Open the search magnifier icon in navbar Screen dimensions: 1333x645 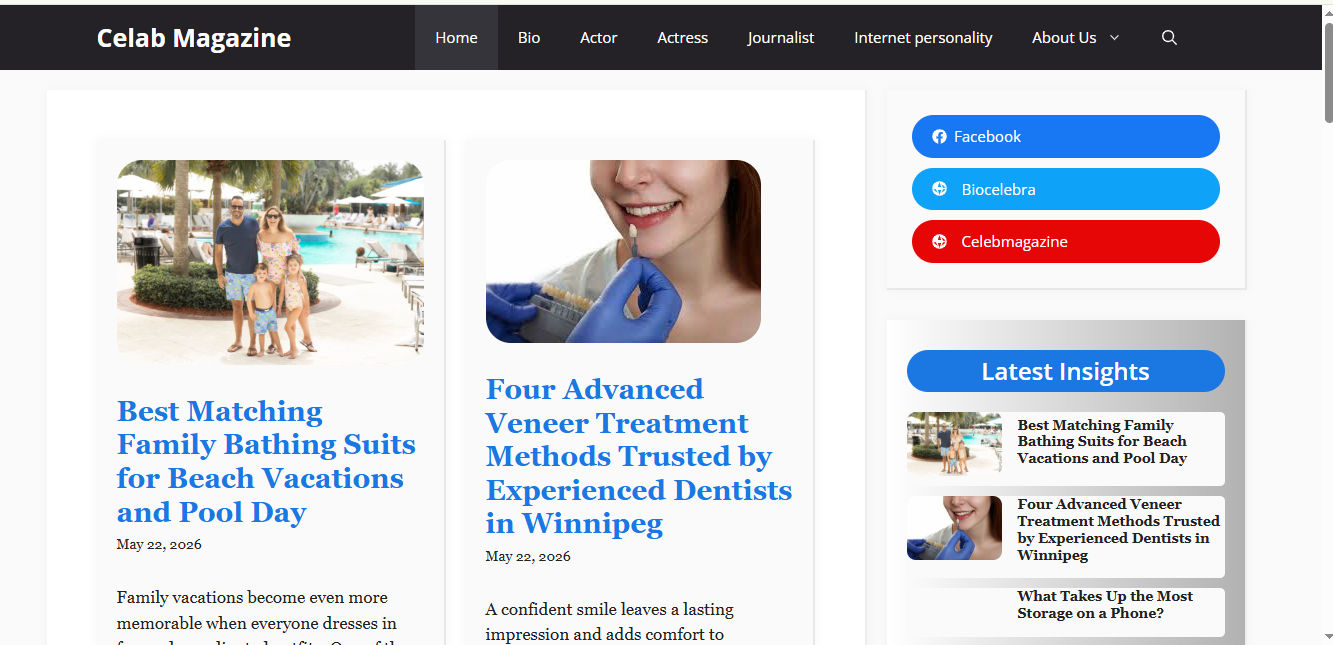1169,38
